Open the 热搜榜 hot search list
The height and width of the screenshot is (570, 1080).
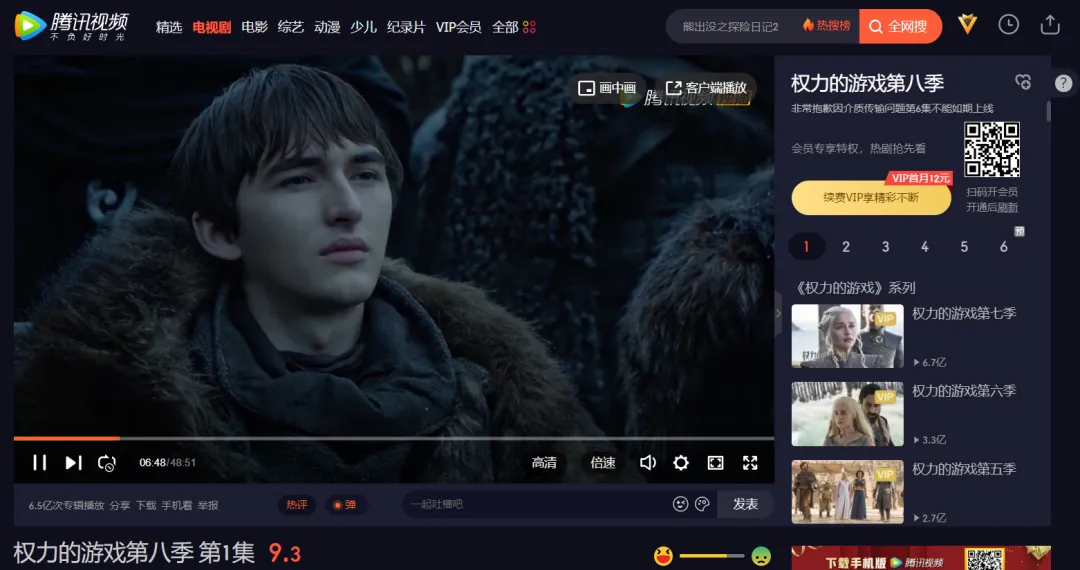coord(827,26)
